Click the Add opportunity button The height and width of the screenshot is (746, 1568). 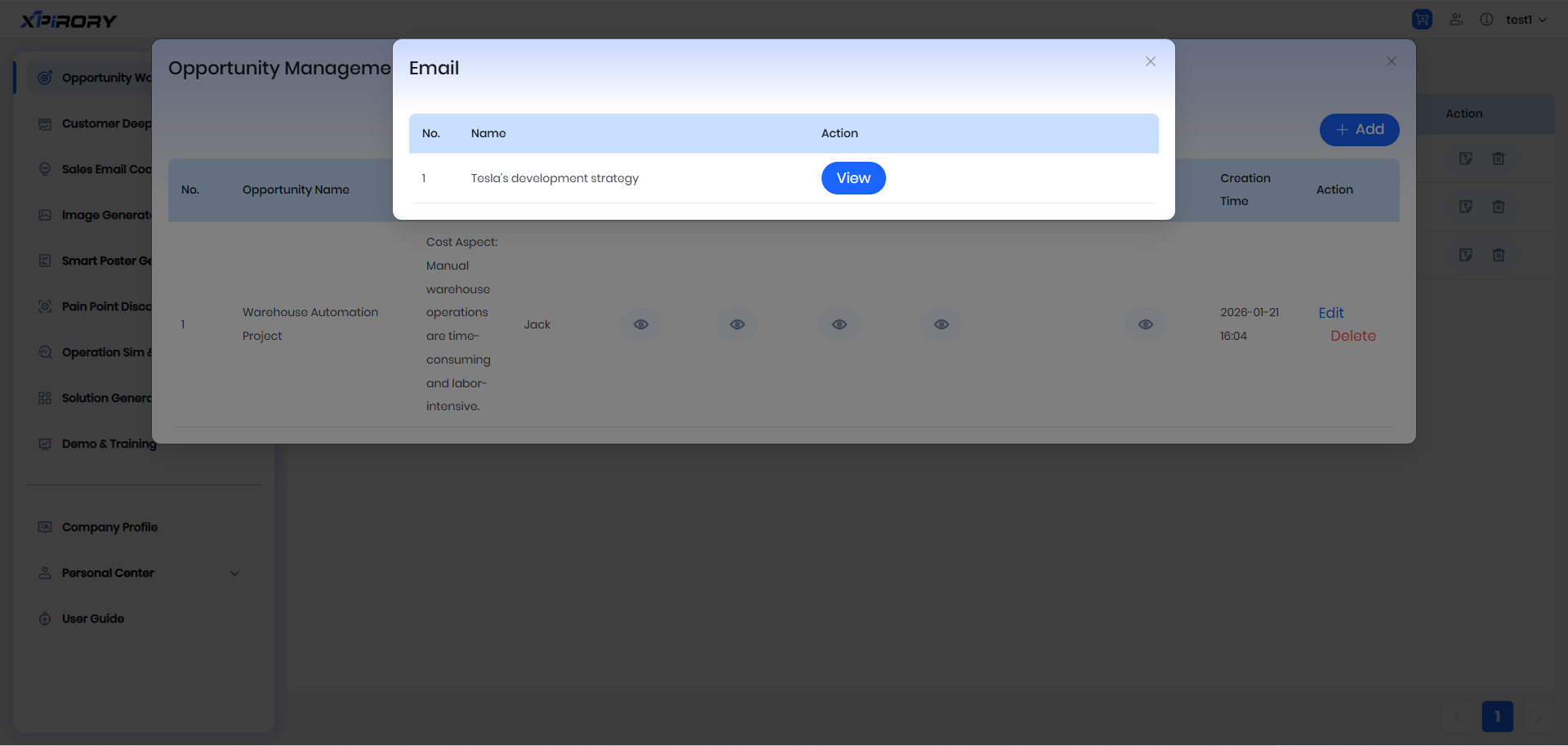1359,130
